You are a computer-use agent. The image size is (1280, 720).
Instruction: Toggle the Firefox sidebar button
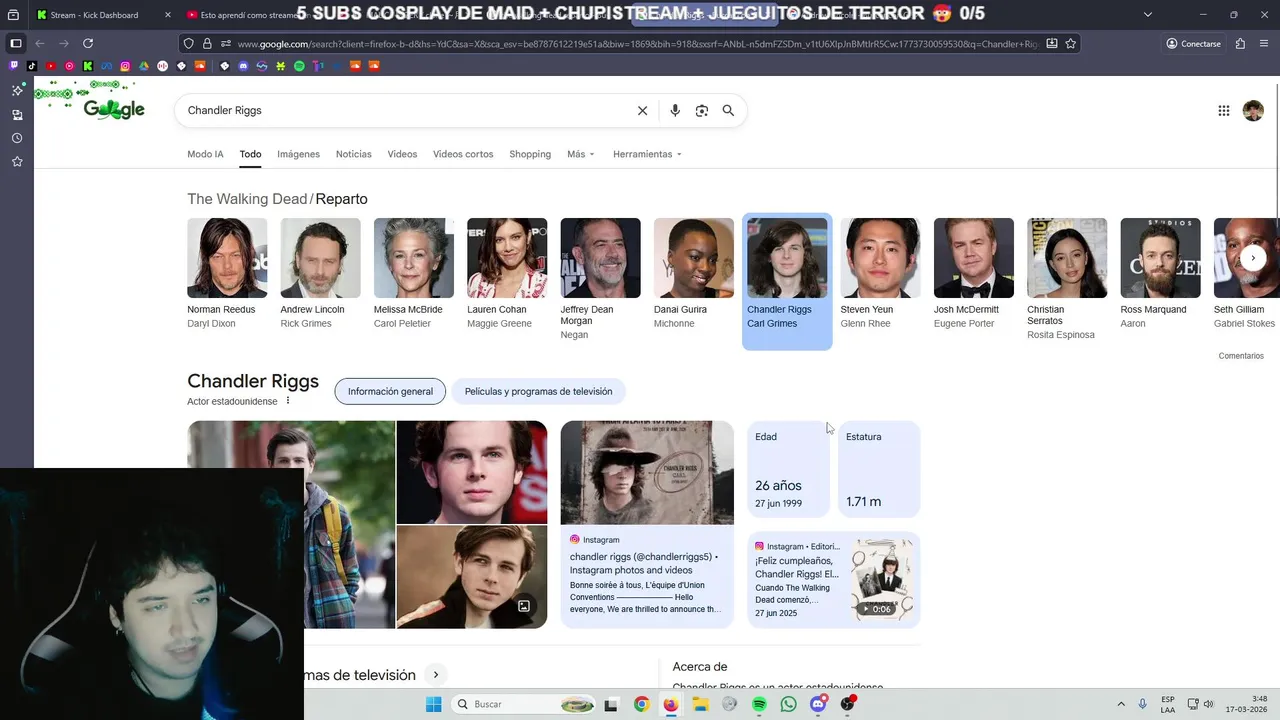[x=16, y=43]
